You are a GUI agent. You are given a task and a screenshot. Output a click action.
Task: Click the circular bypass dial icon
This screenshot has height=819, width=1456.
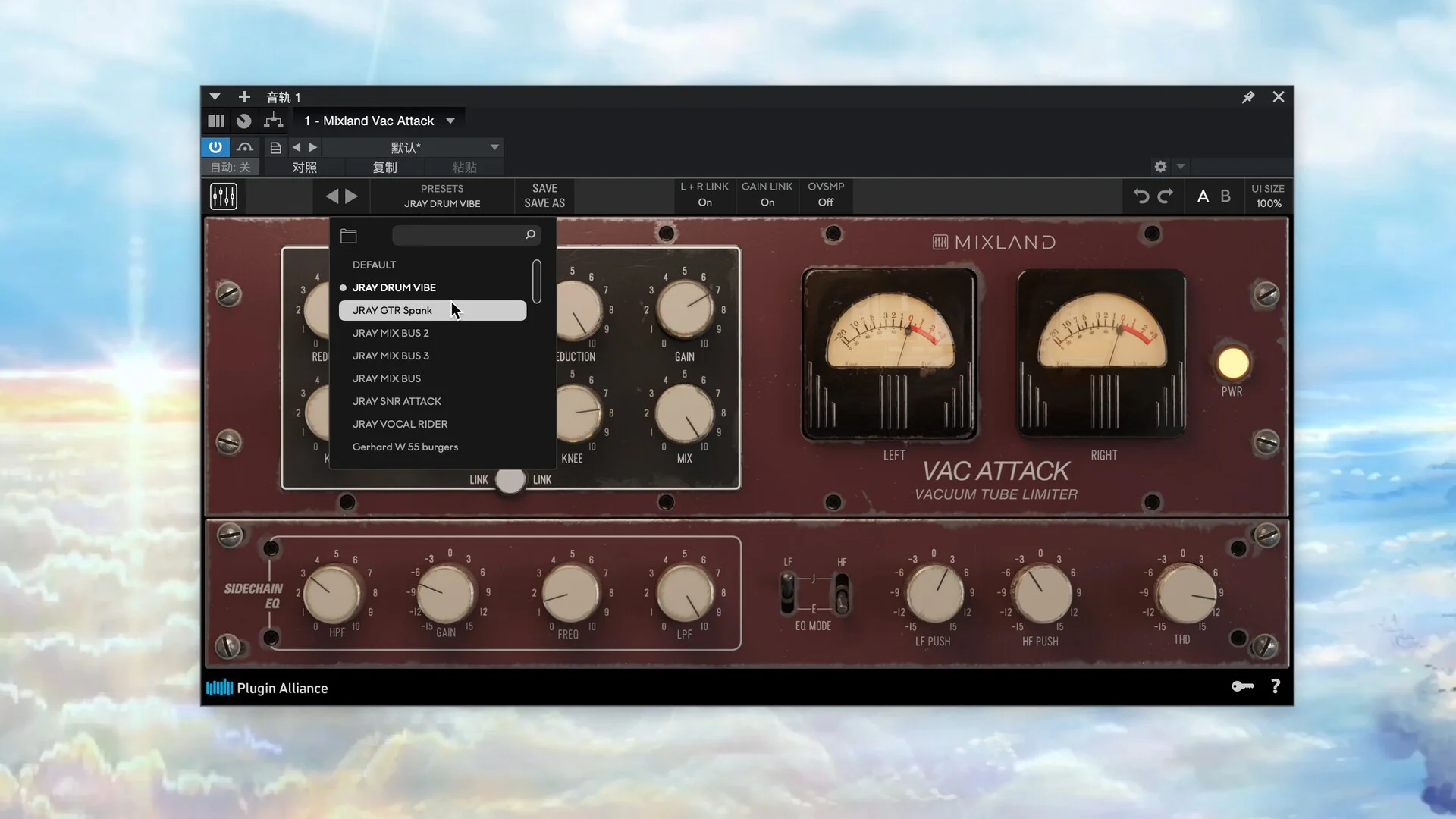pyautogui.click(x=243, y=121)
